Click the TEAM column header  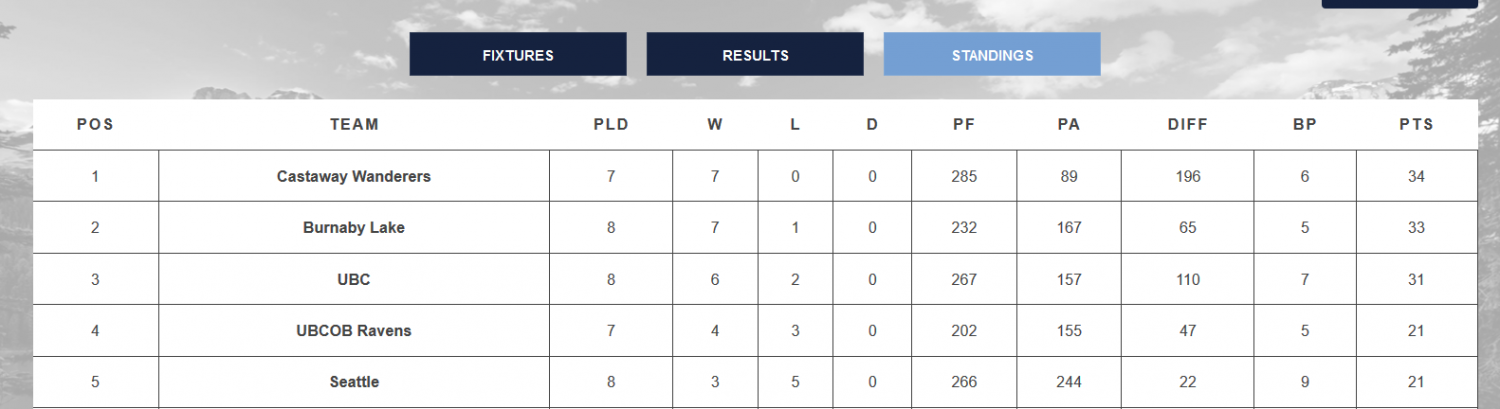pyautogui.click(x=354, y=125)
